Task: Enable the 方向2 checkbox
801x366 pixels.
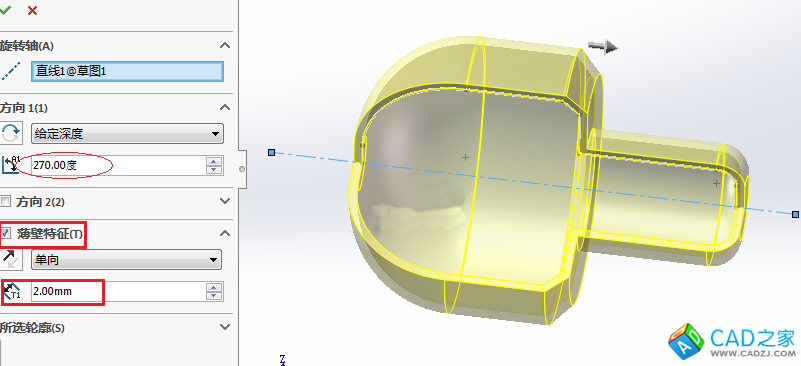Action: [x=5, y=201]
